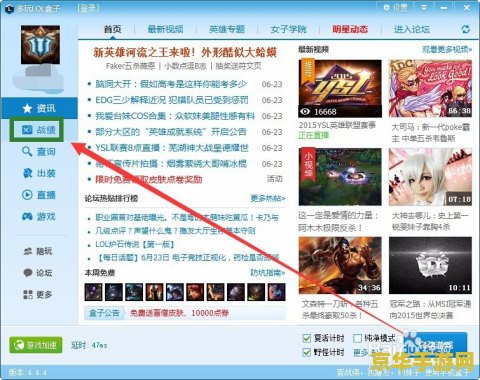Open 设置 gear in title bar
This screenshot has width=480, height=380.
pos(395,7)
